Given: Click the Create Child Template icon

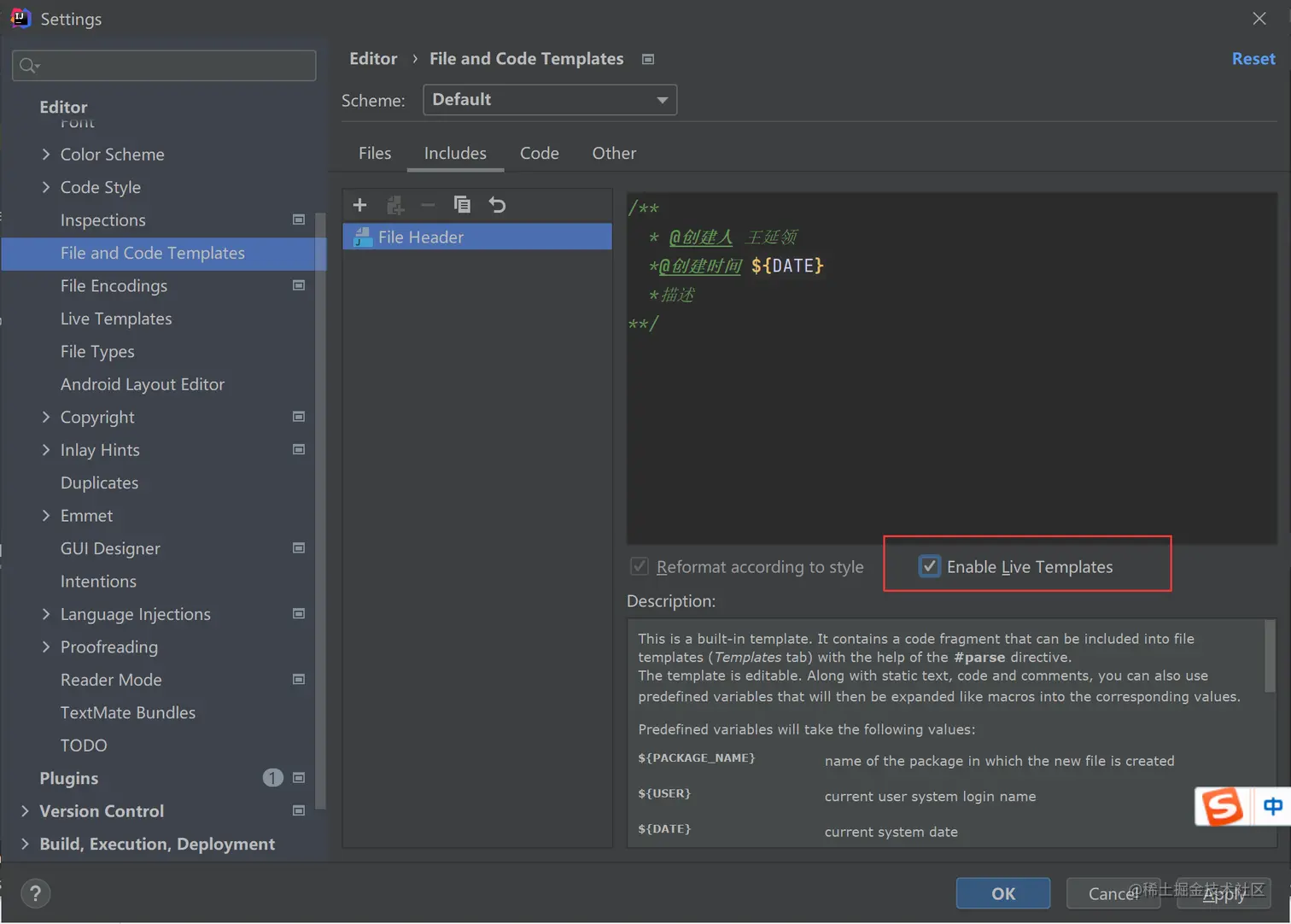Looking at the screenshot, I should coord(394,205).
